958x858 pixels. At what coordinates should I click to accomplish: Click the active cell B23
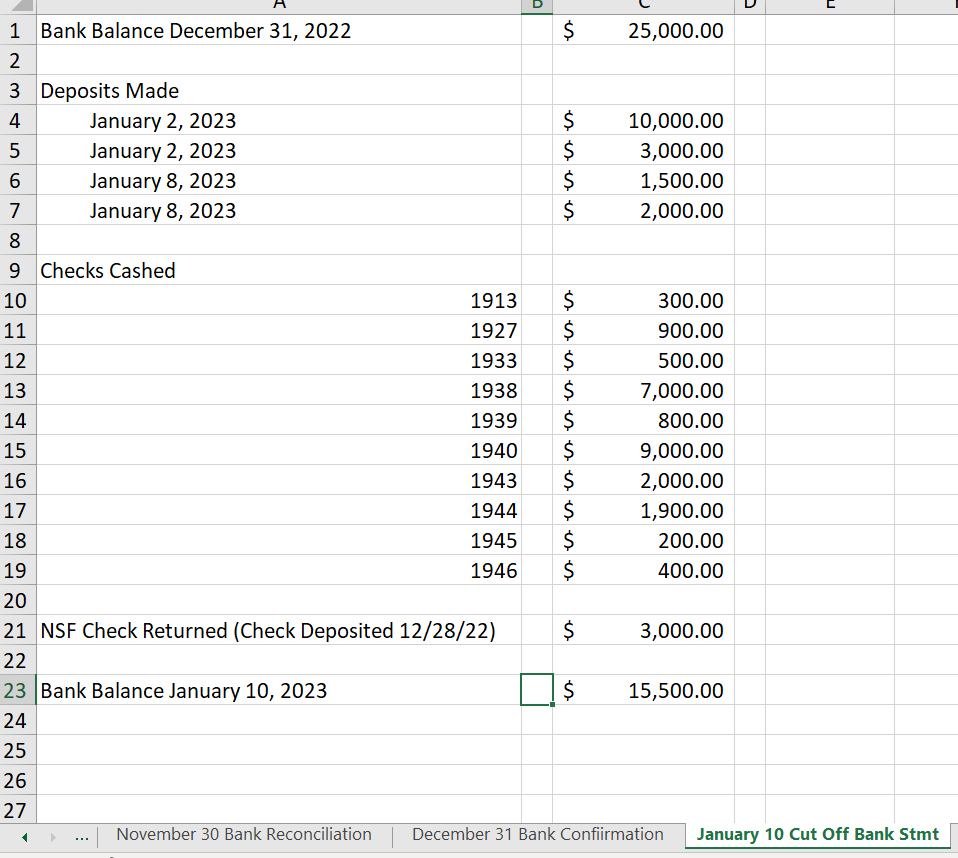tap(537, 690)
